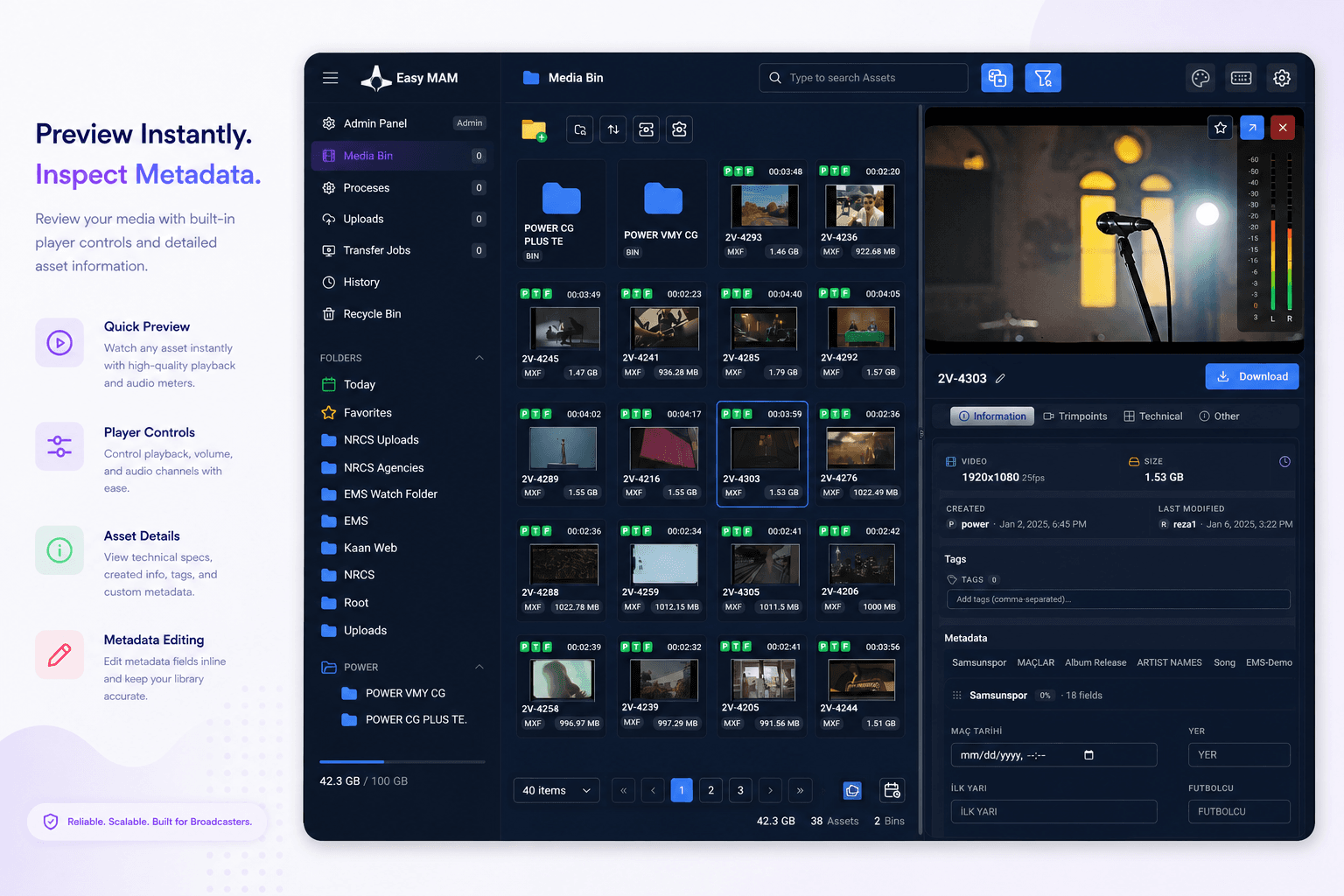The height and width of the screenshot is (896, 1344).
Task: Click the folder search toolbar icon
Action: [x=580, y=129]
